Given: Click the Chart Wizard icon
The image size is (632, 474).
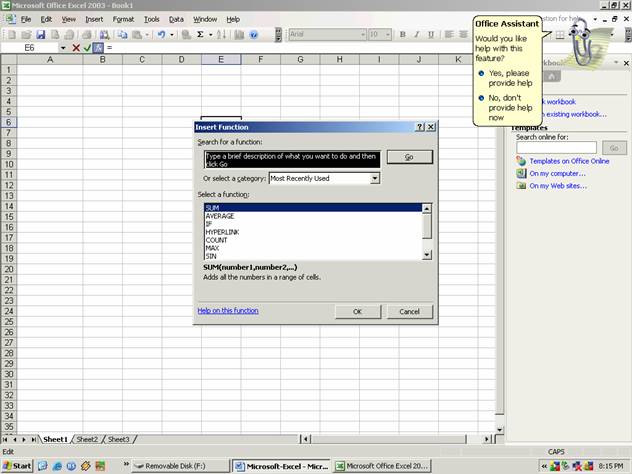Looking at the screenshot, I should (239, 35).
